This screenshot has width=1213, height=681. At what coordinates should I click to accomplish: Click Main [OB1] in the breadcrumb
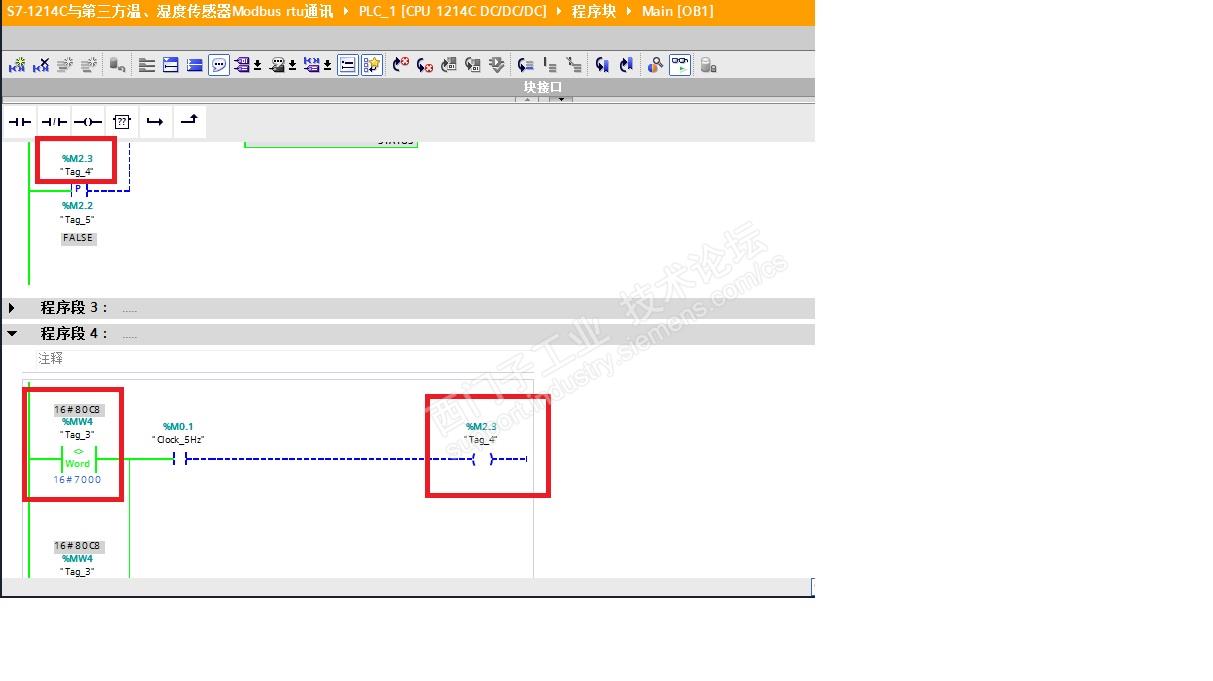click(678, 11)
